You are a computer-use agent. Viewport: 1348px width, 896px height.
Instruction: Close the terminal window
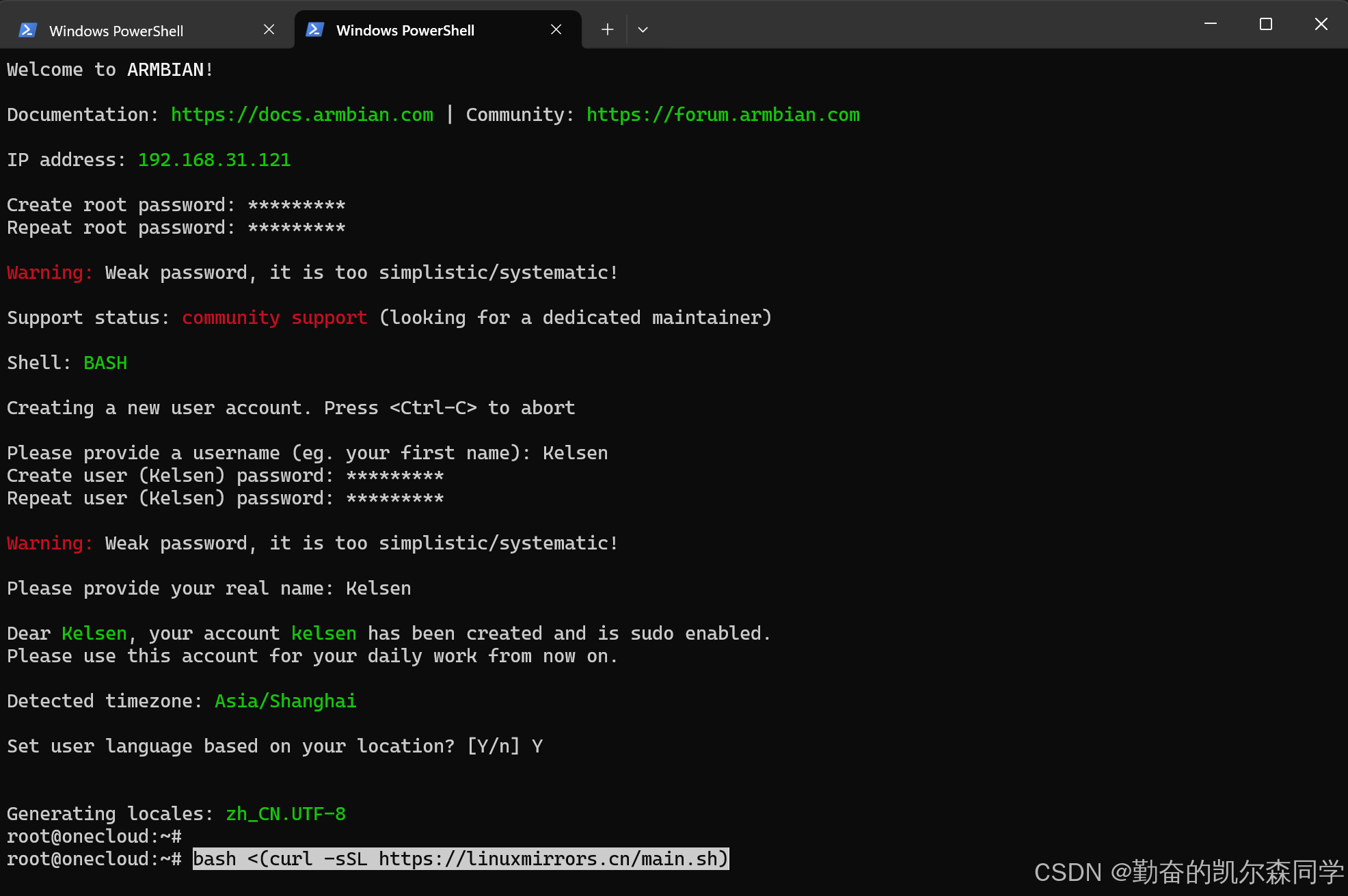1321,24
